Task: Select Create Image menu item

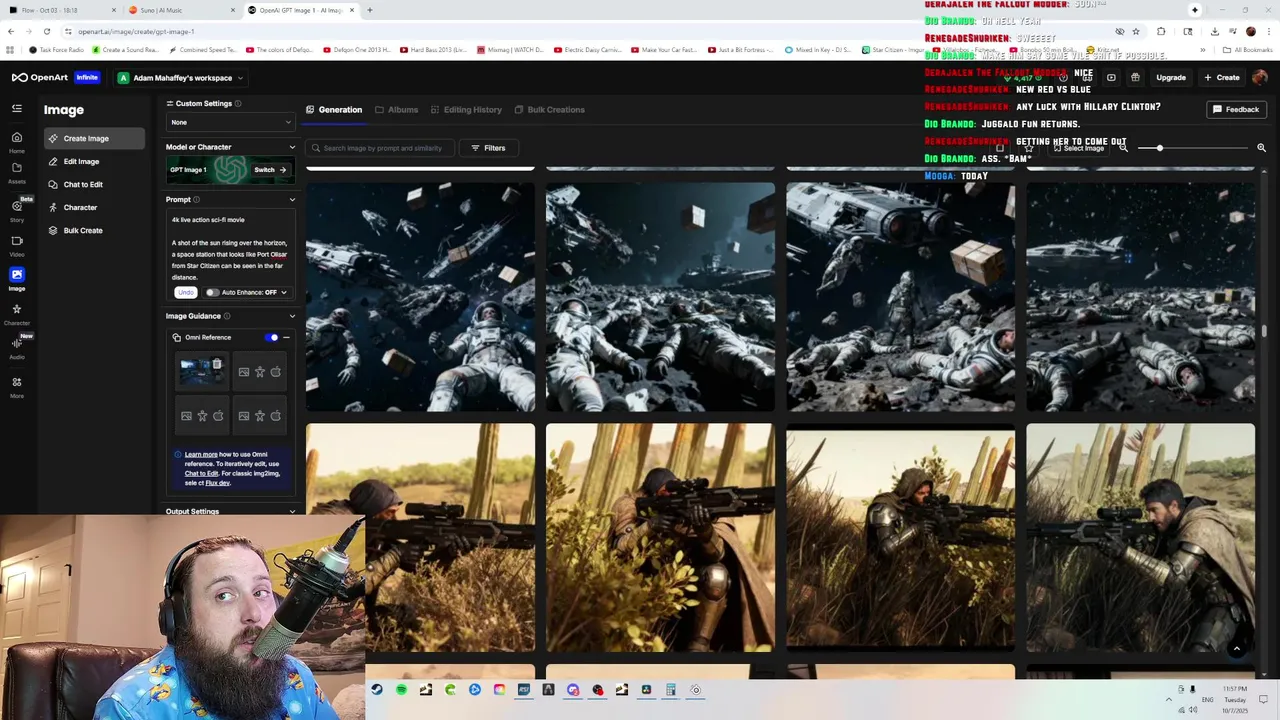Action: (x=95, y=139)
